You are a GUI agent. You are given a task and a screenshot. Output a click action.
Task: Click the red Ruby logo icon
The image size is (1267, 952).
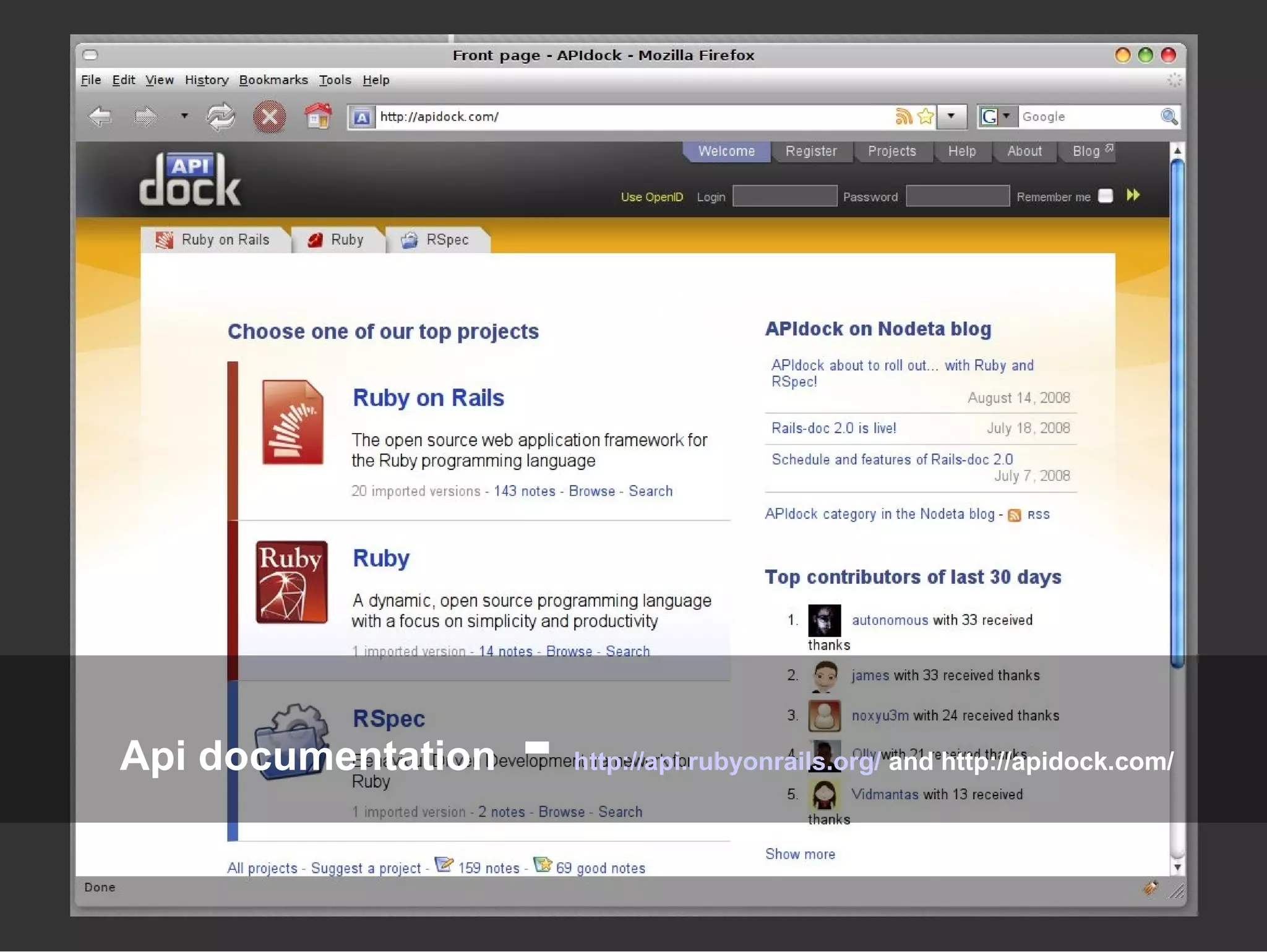click(x=292, y=581)
